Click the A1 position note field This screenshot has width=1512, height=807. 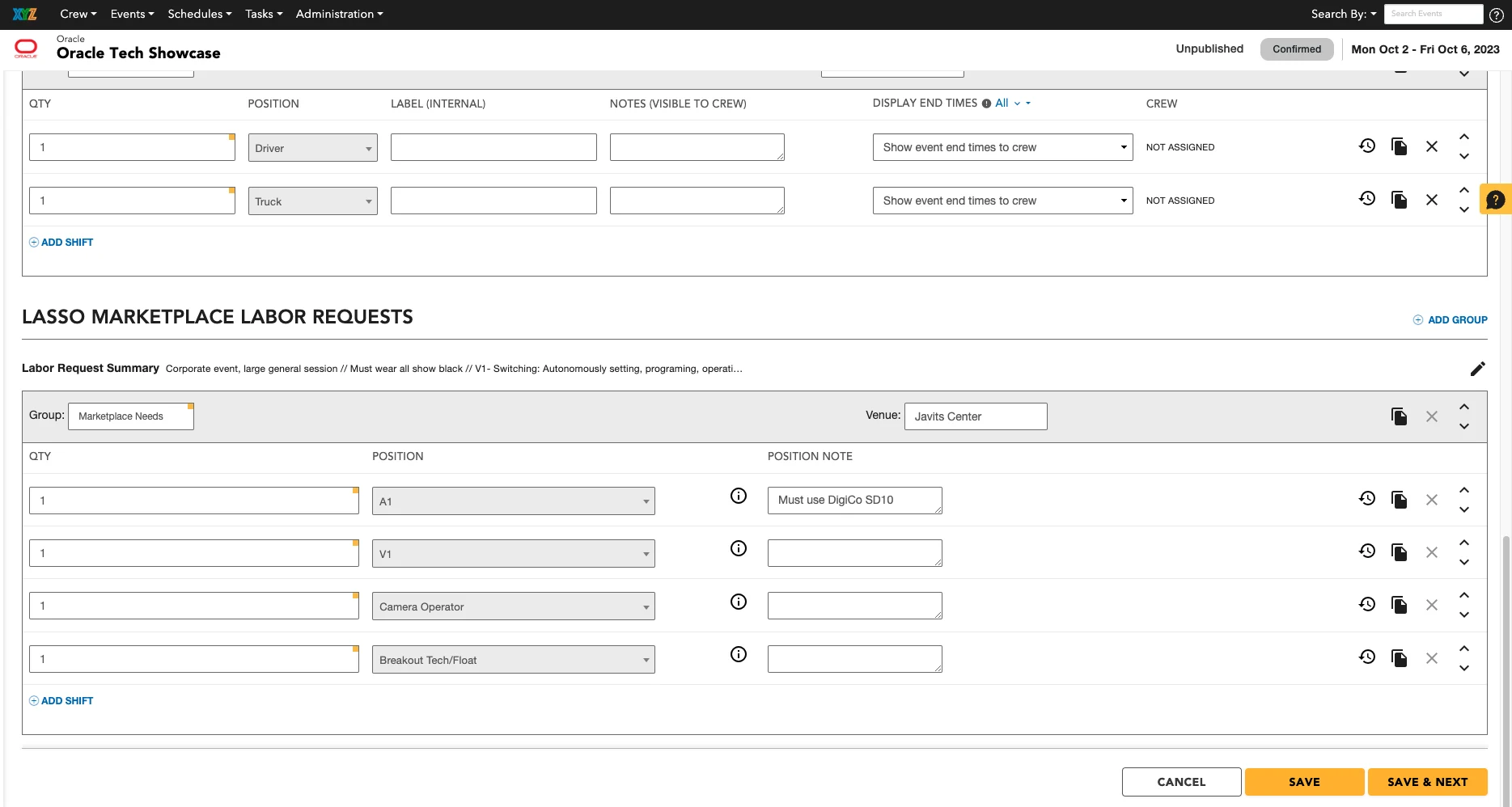pos(855,501)
